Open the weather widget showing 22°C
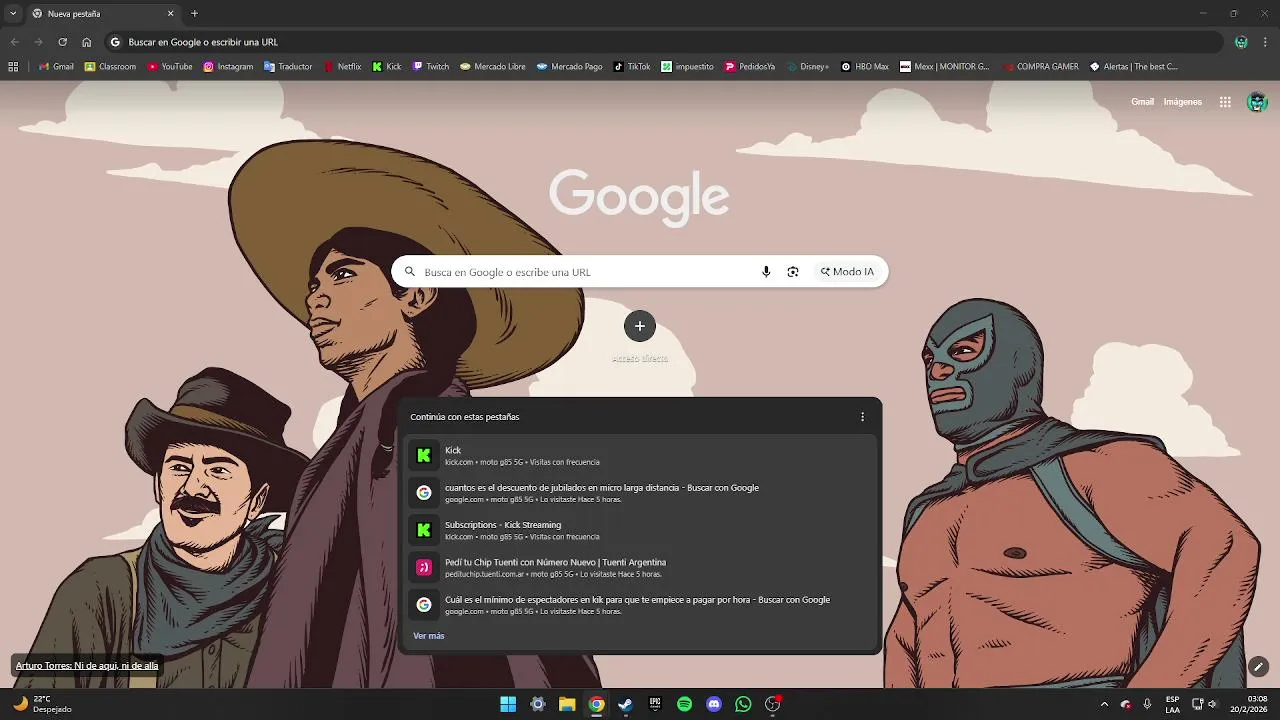Image resolution: width=1280 pixels, height=720 pixels. click(42, 704)
